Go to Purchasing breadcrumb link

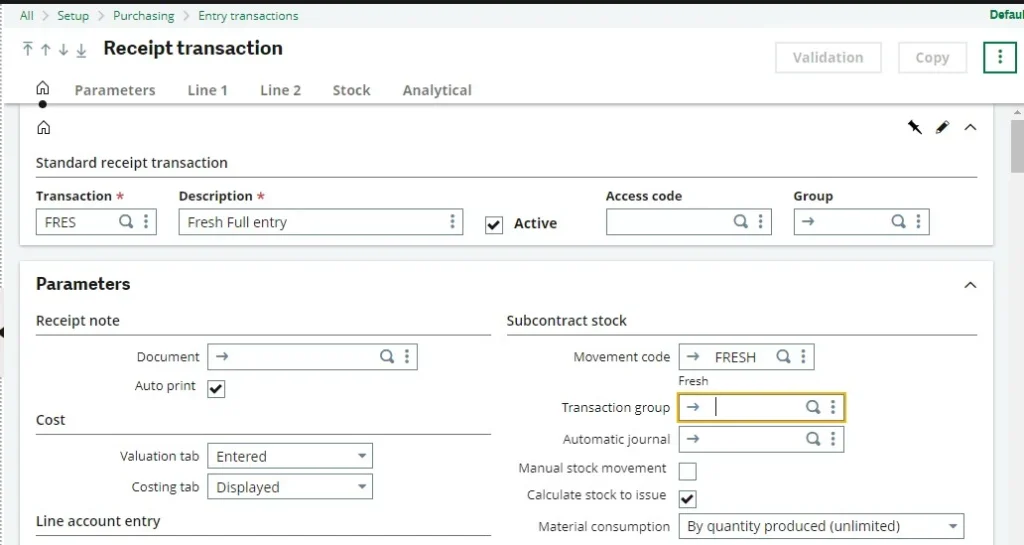(x=144, y=16)
